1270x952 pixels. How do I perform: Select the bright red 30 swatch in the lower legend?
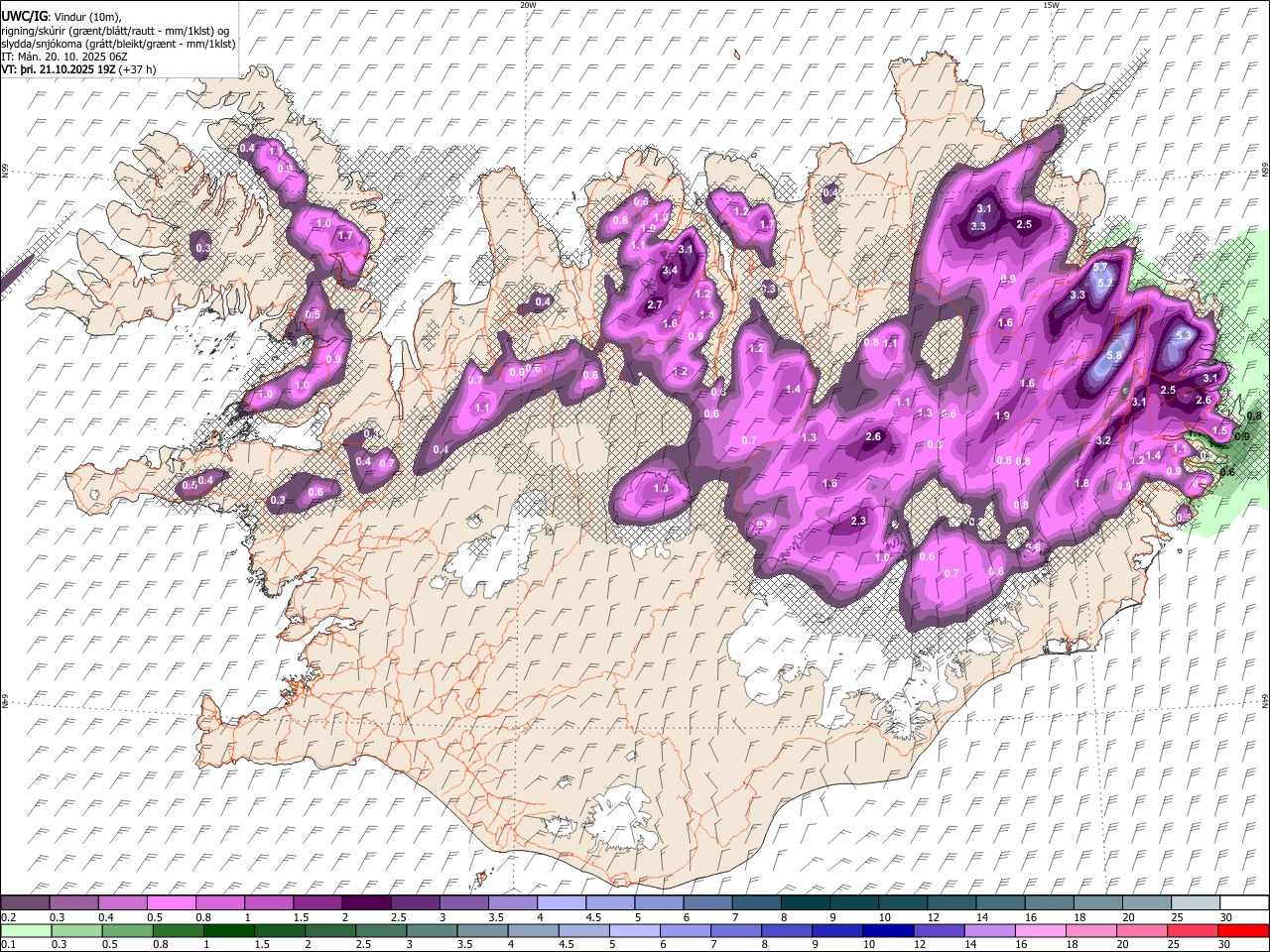point(1244,931)
